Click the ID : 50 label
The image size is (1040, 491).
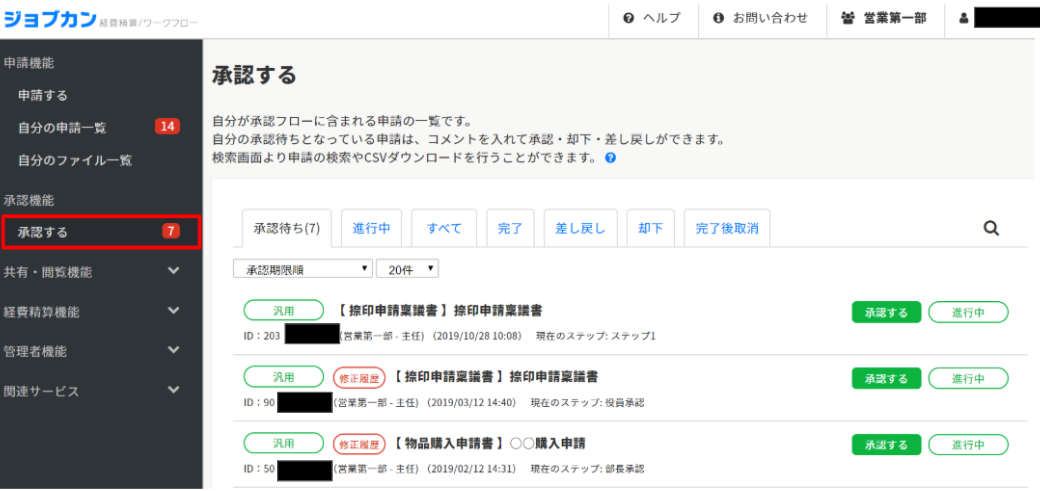tap(259, 468)
